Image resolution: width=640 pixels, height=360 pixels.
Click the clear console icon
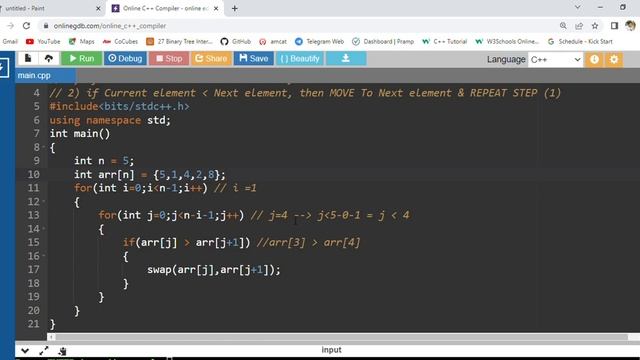pyautogui.click(x=62, y=351)
